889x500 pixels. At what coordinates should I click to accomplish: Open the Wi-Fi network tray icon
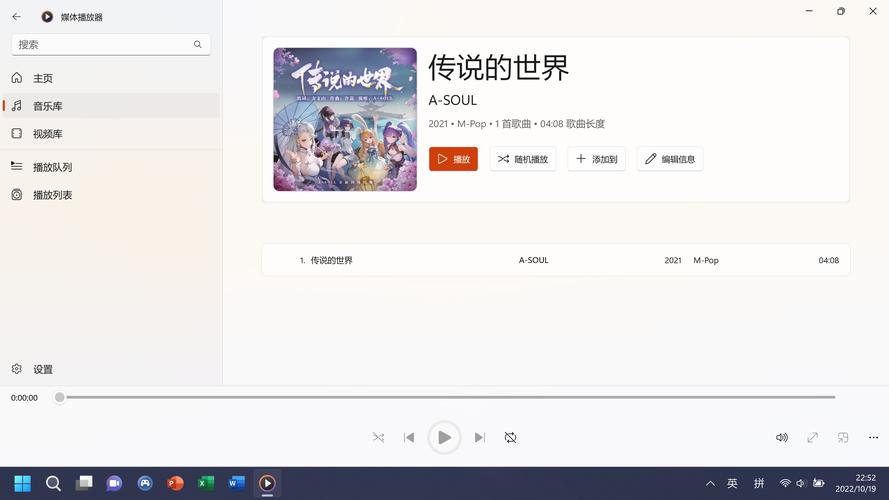point(785,483)
